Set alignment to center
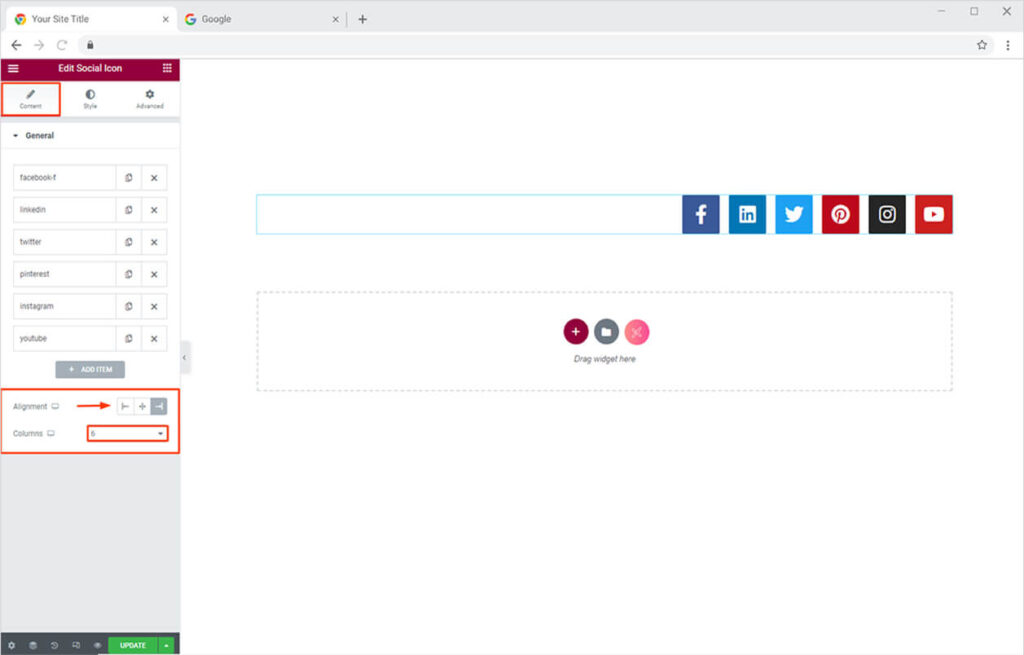 142,406
